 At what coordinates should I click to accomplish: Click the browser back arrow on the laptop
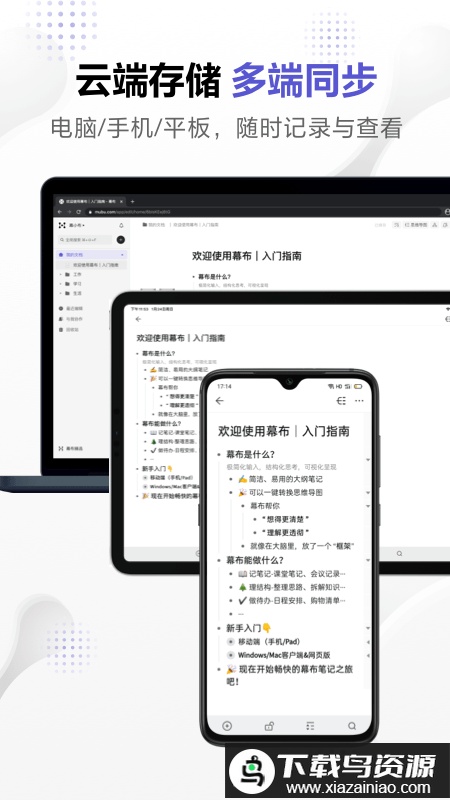coord(60,212)
